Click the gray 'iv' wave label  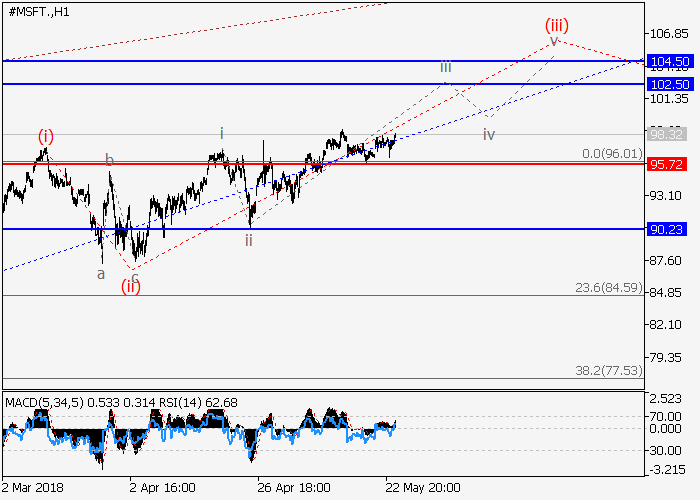point(489,133)
